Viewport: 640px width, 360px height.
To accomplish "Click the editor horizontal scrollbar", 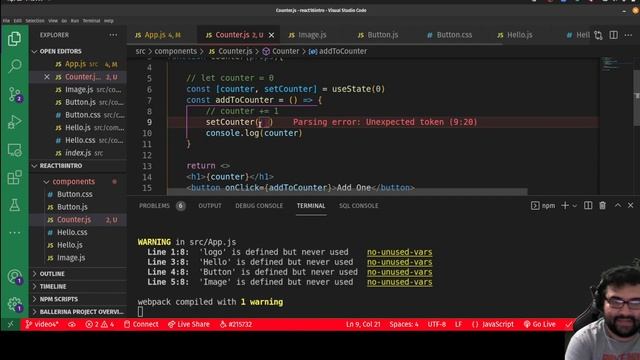I will pyautogui.click(x=347, y=192).
